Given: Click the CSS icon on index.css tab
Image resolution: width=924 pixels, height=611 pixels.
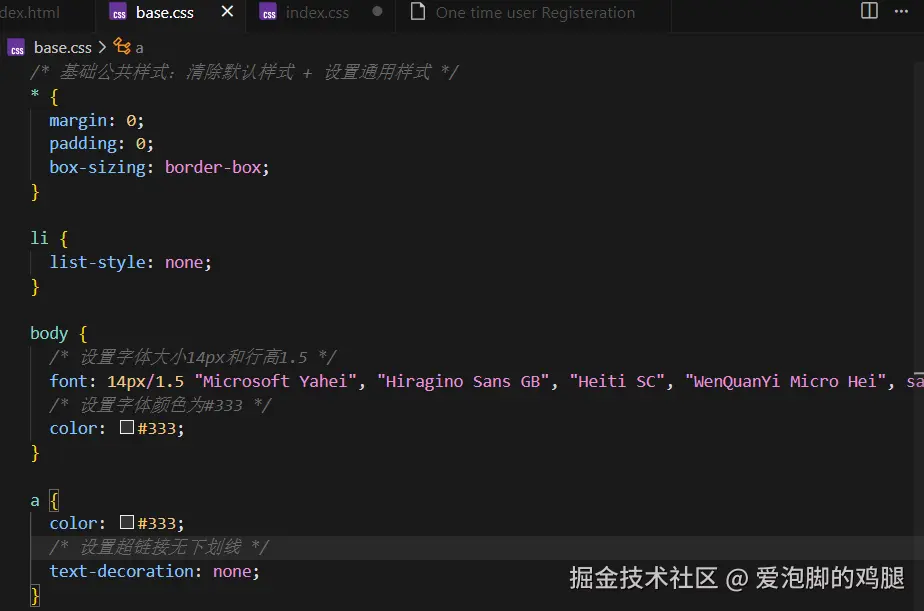Looking at the screenshot, I should 269,13.
